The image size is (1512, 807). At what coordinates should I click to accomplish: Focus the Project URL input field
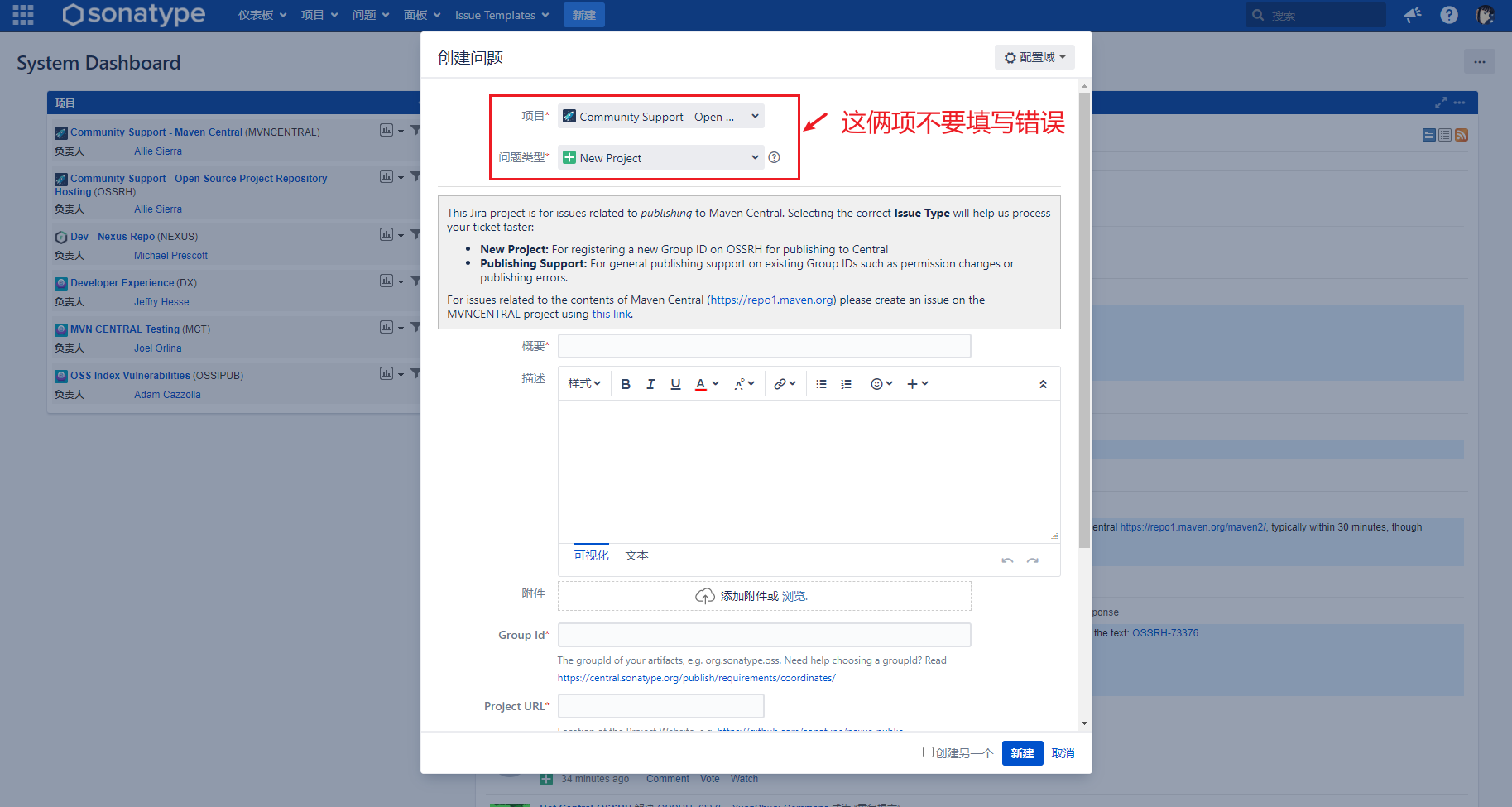(661, 706)
